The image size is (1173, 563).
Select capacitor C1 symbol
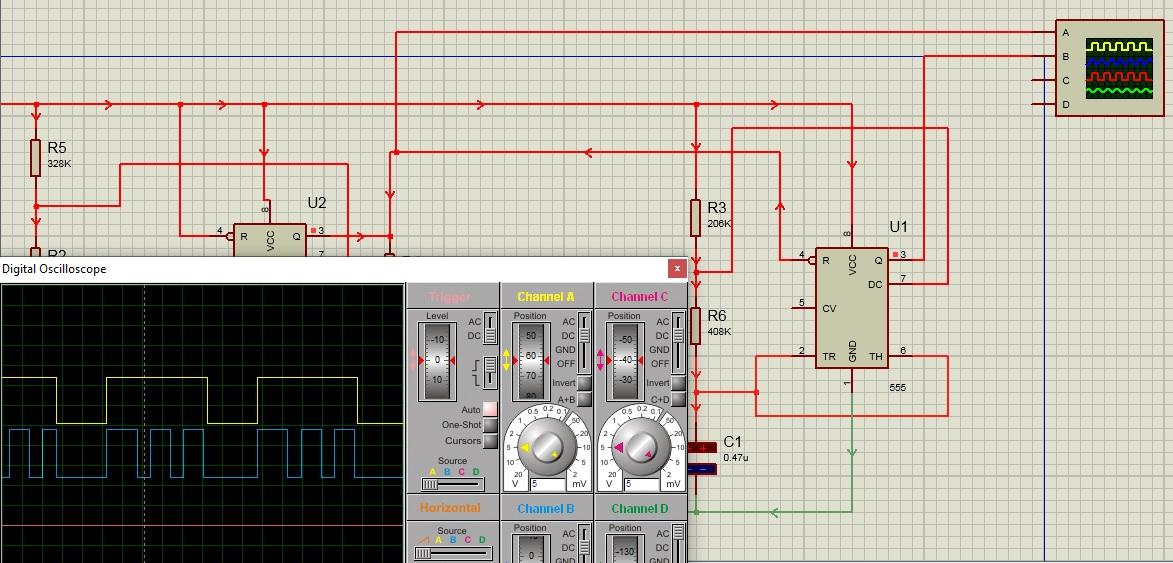pyautogui.click(x=701, y=458)
